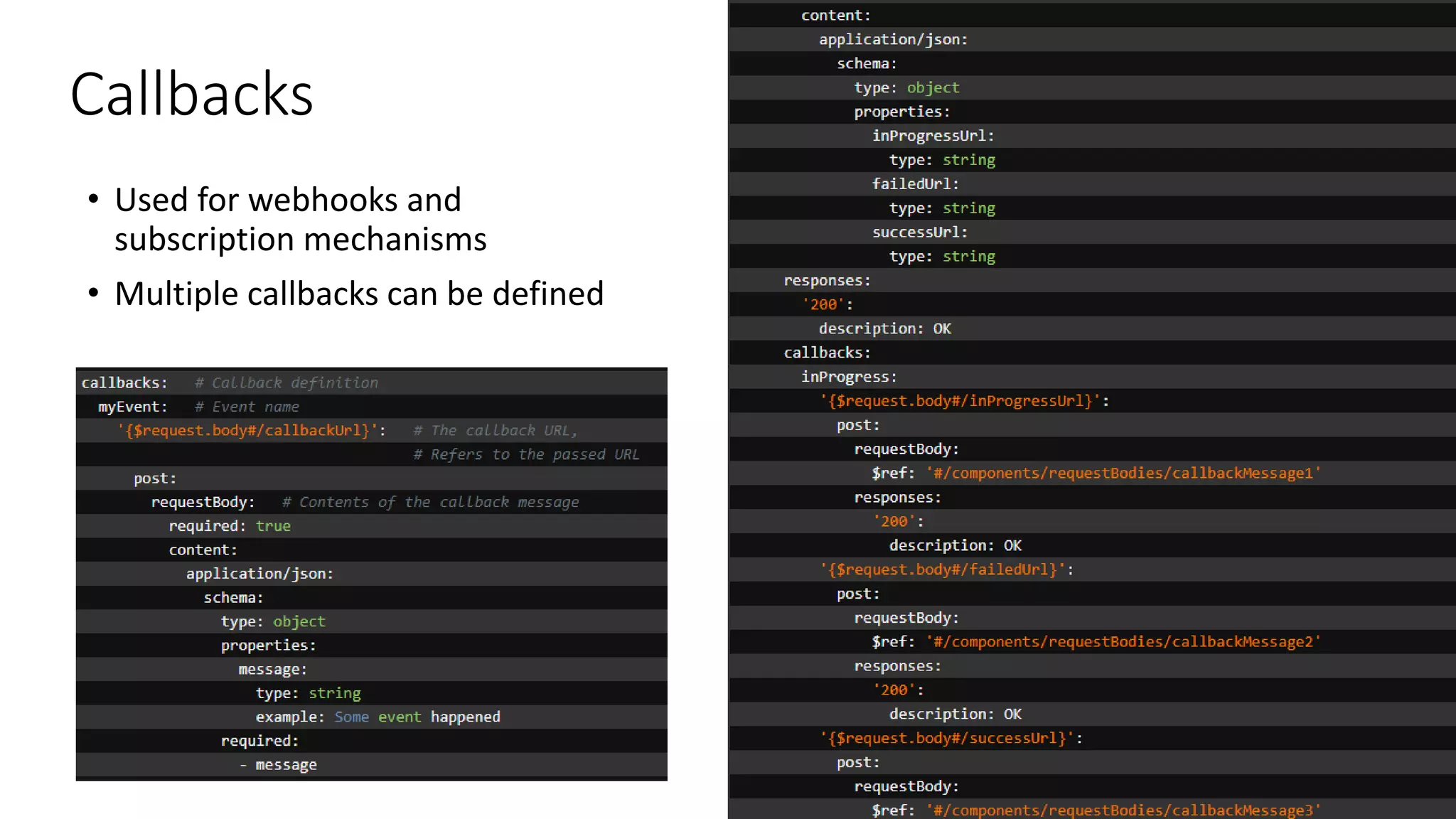
Task: Click the webhooks and subscription bullet text
Action: pos(300,219)
